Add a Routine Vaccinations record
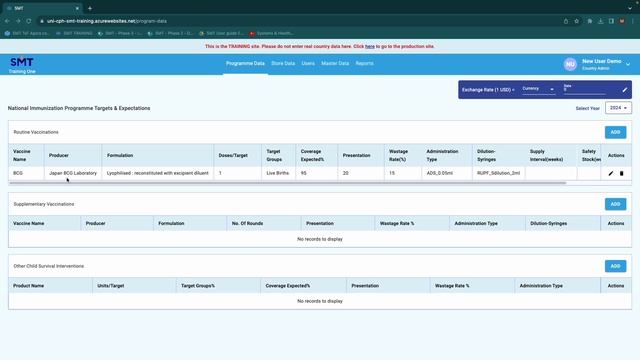This screenshot has width=640, height=360. [x=615, y=132]
